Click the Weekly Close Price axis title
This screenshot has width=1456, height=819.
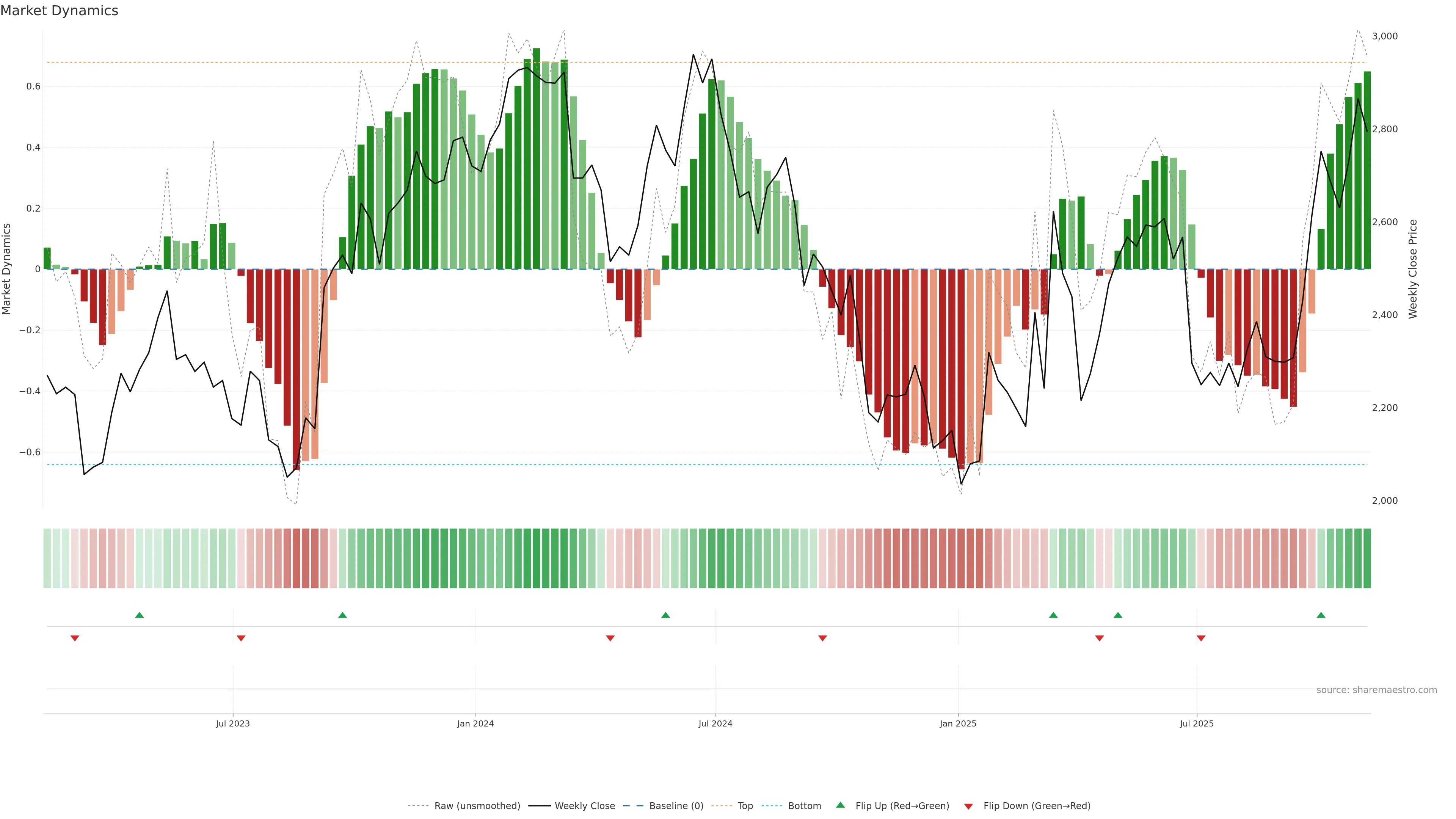(1412, 269)
